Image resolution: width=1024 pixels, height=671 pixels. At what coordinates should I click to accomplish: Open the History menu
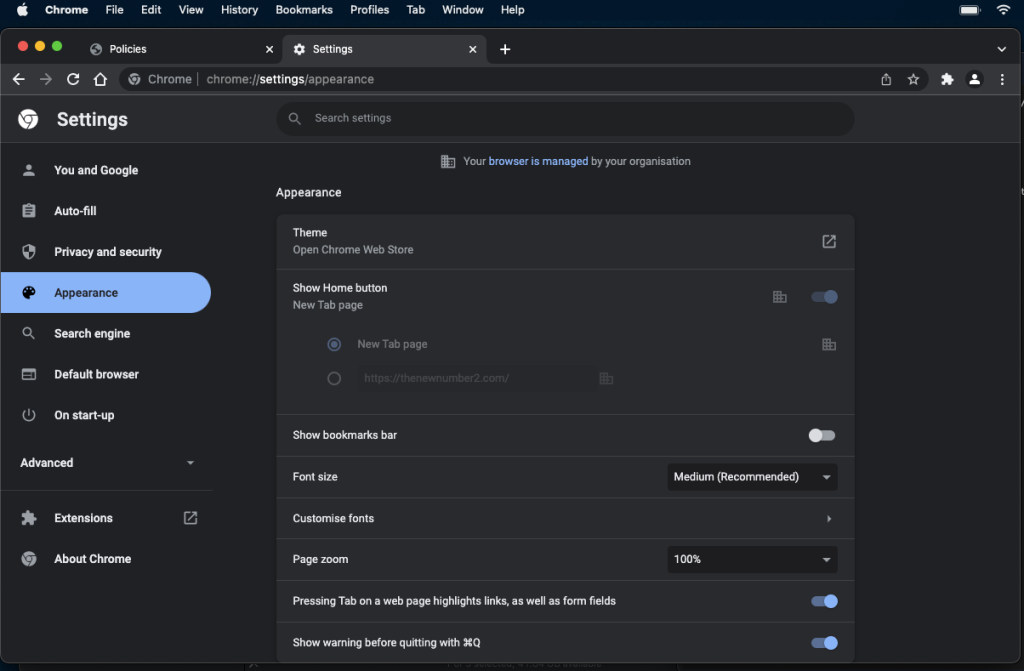point(239,10)
